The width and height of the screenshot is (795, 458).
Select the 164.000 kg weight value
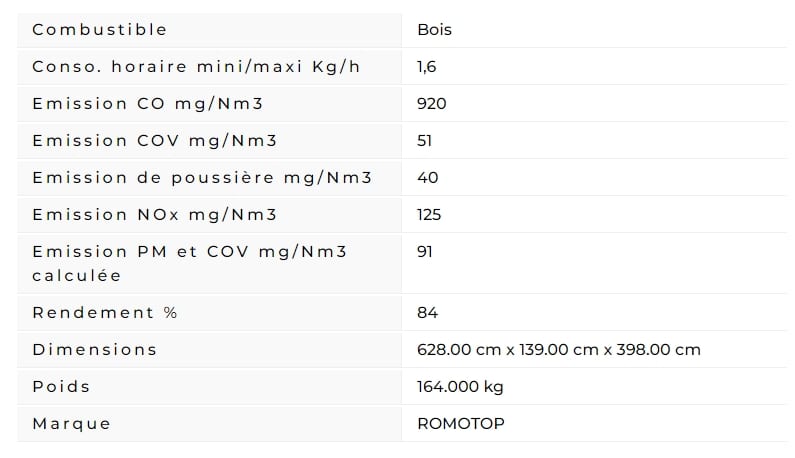pyautogui.click(x=460, y=386)
